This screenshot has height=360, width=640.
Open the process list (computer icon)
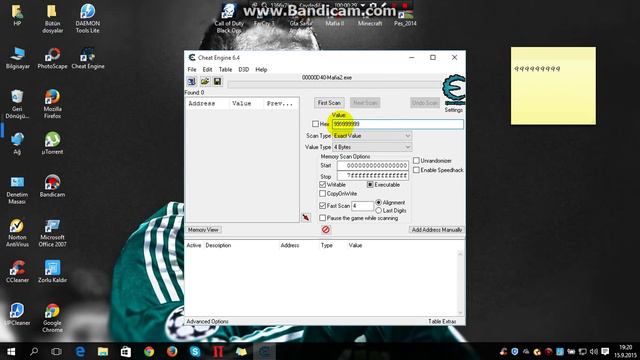pyautogui.click(x=191, y=82)
